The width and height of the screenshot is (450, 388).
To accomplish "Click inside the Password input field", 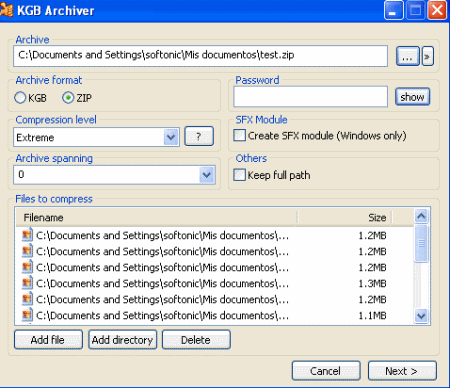I will pos(311,97).
